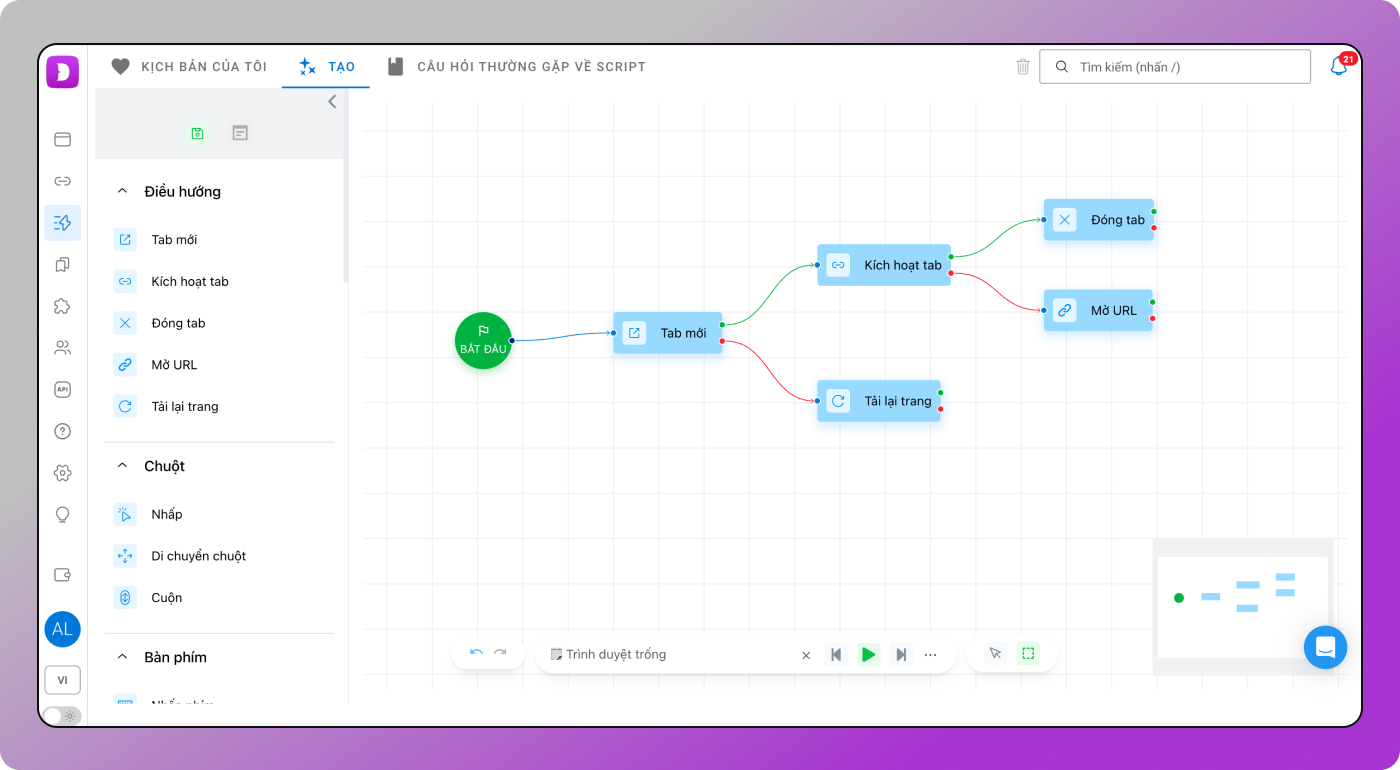
Task: Open the notifications bell icon
Action: [1338, 67]
